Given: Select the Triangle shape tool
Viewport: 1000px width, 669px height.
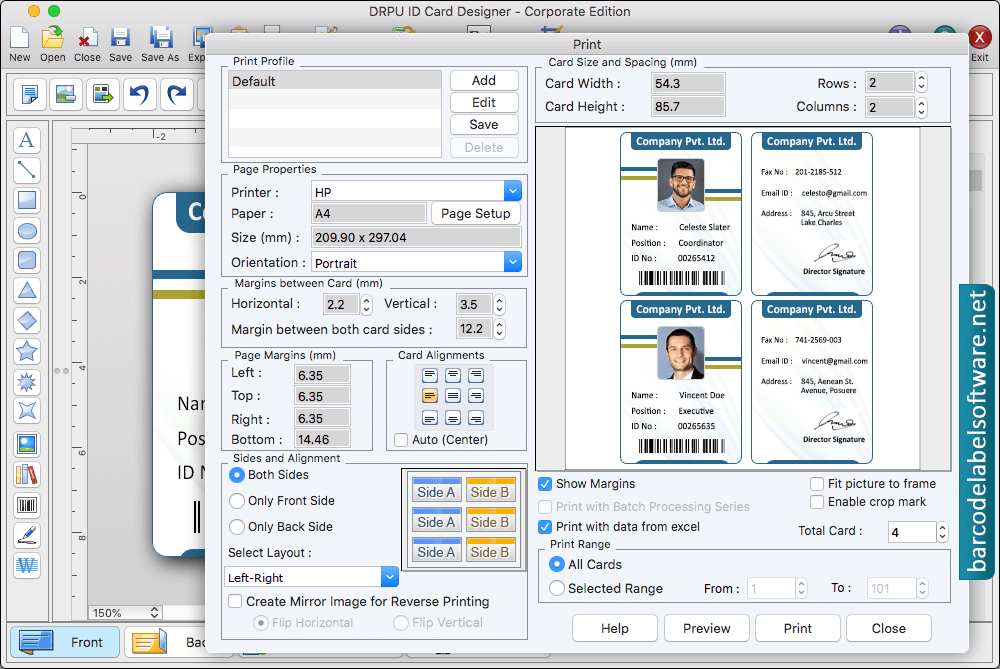Looking at the screenshot, I should (27, 290).
